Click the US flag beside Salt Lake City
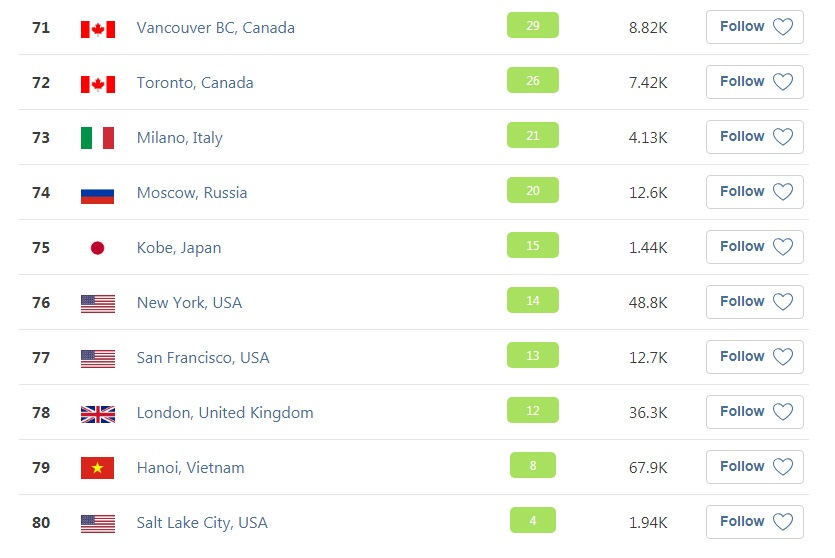This screenshot has height=558, width=835. pos(97,524)
